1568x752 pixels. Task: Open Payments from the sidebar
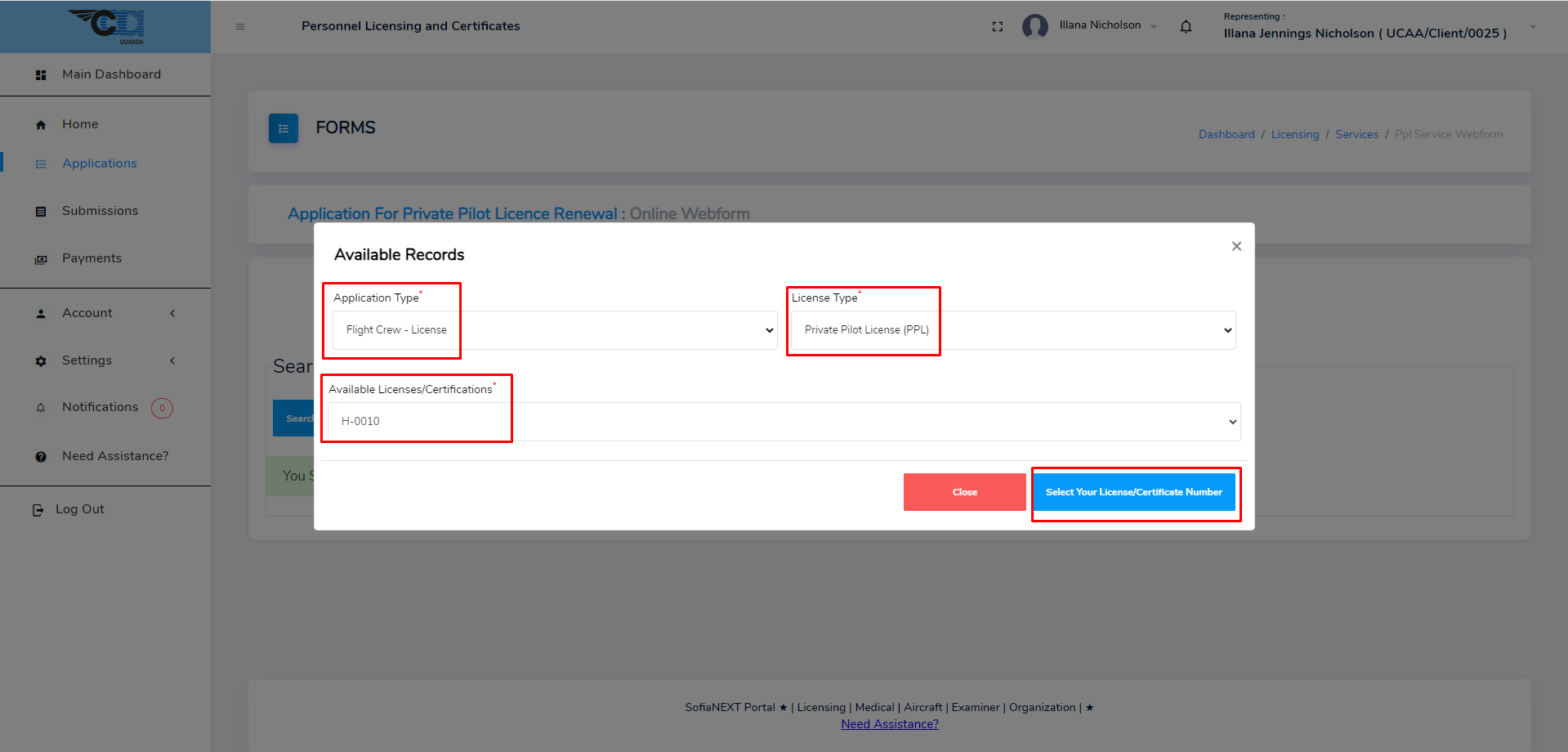(x=92, y=258)
